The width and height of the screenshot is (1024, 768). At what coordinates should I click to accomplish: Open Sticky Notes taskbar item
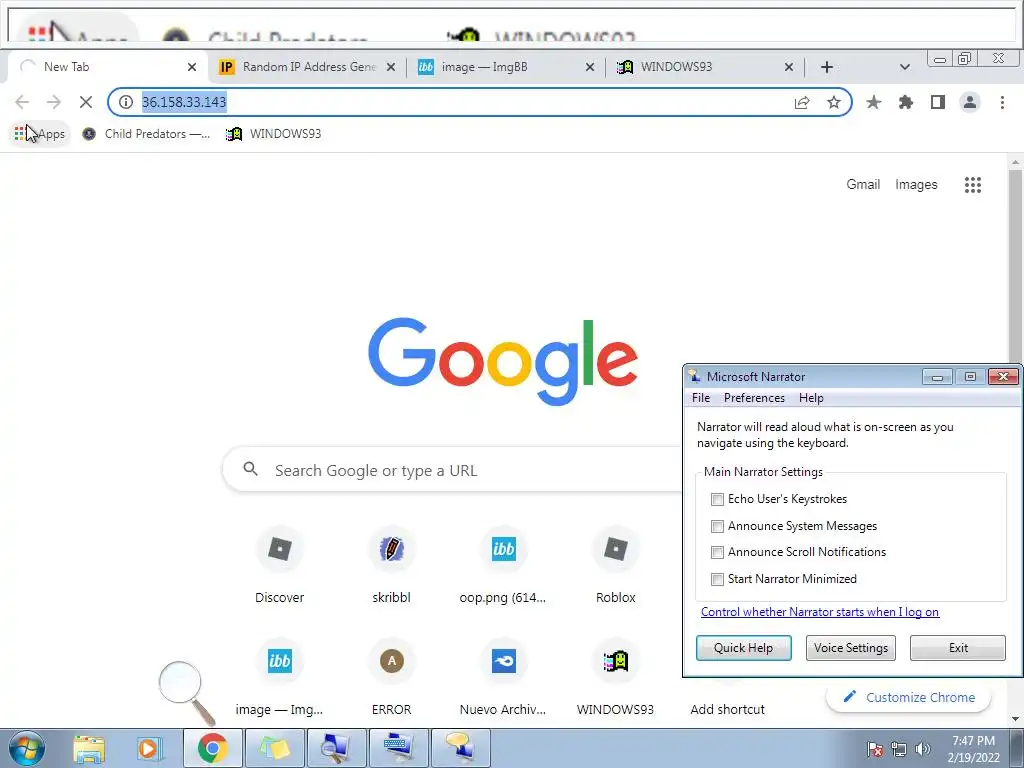pos(274,748)
